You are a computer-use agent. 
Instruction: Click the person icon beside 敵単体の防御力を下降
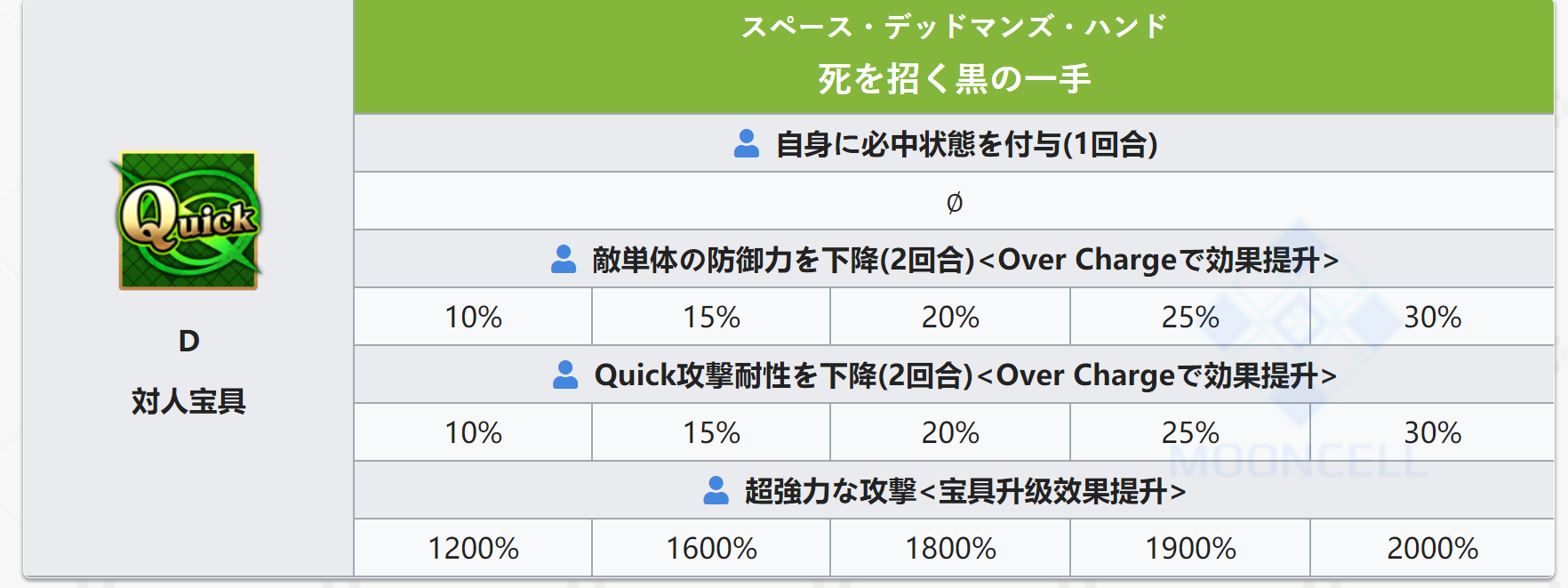tap(564, 259)
